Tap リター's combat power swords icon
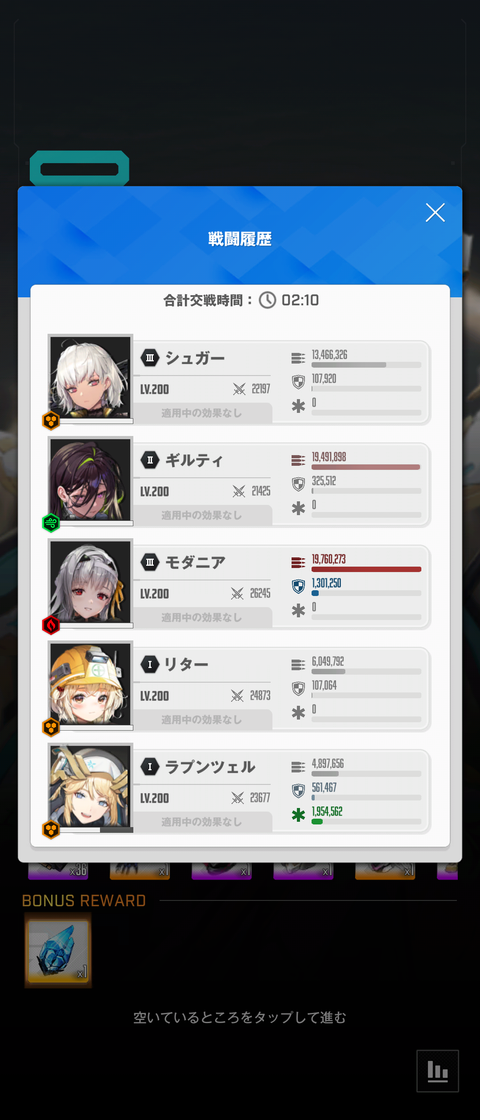480x1120 pixels. (239, 696)
